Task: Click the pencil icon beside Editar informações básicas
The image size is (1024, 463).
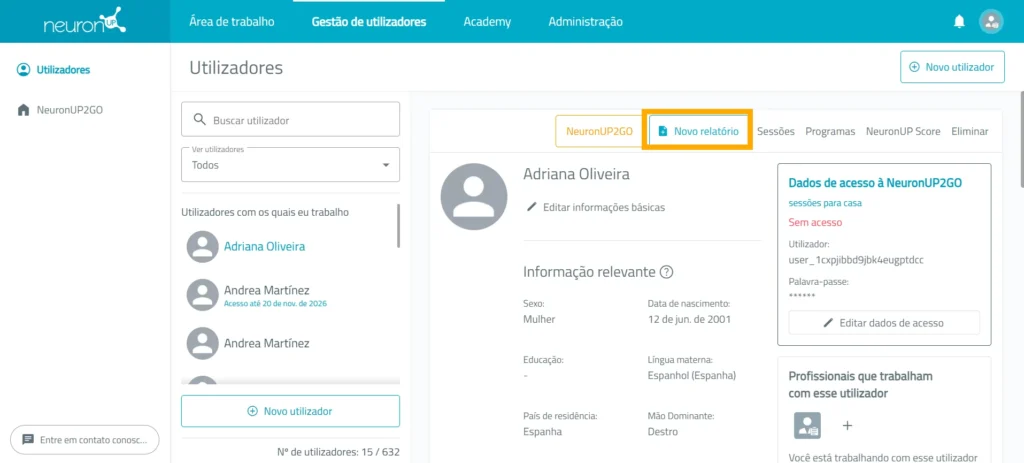Action: 531,207
